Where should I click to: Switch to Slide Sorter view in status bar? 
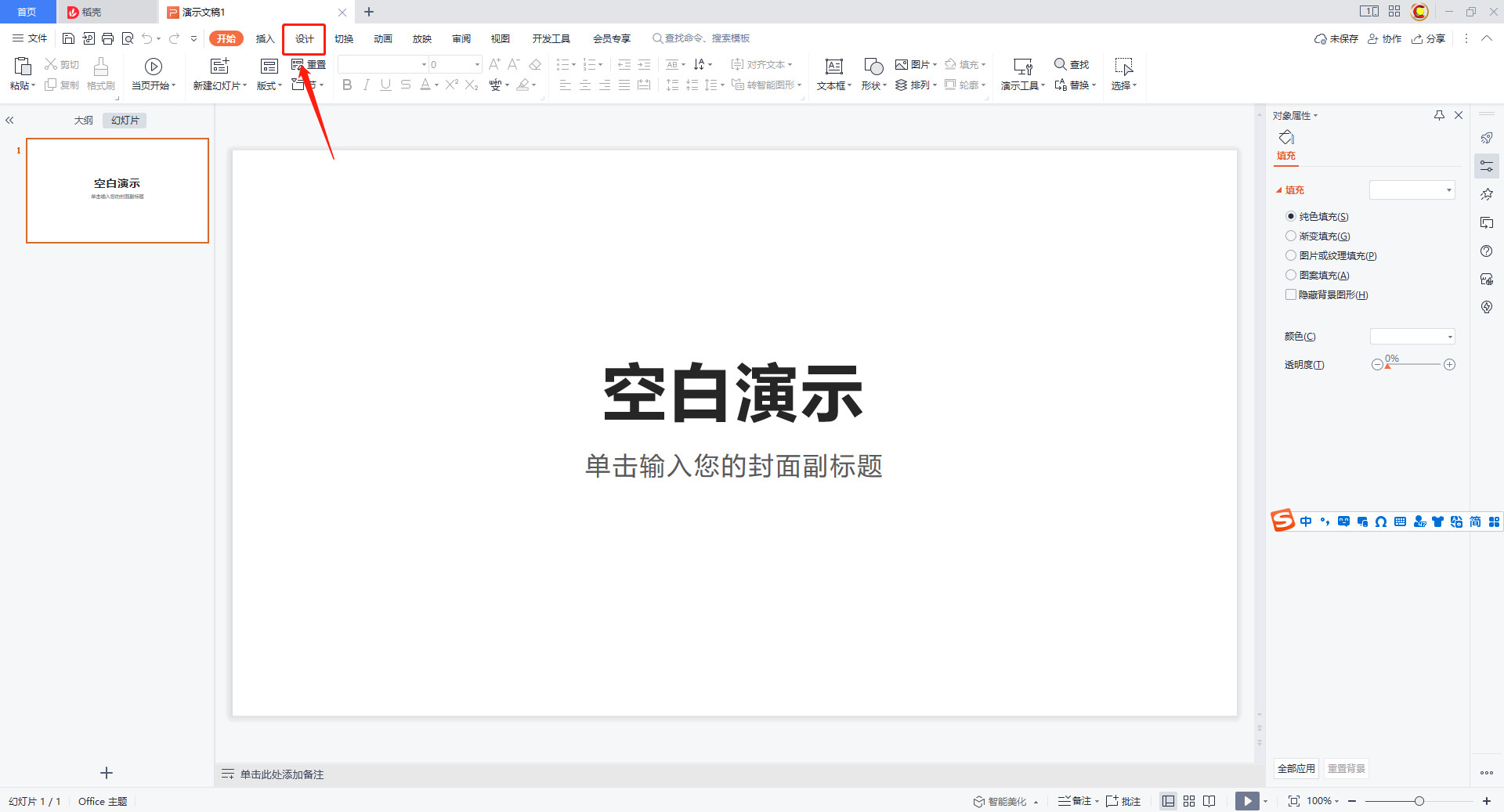(x=1189, y=801)
